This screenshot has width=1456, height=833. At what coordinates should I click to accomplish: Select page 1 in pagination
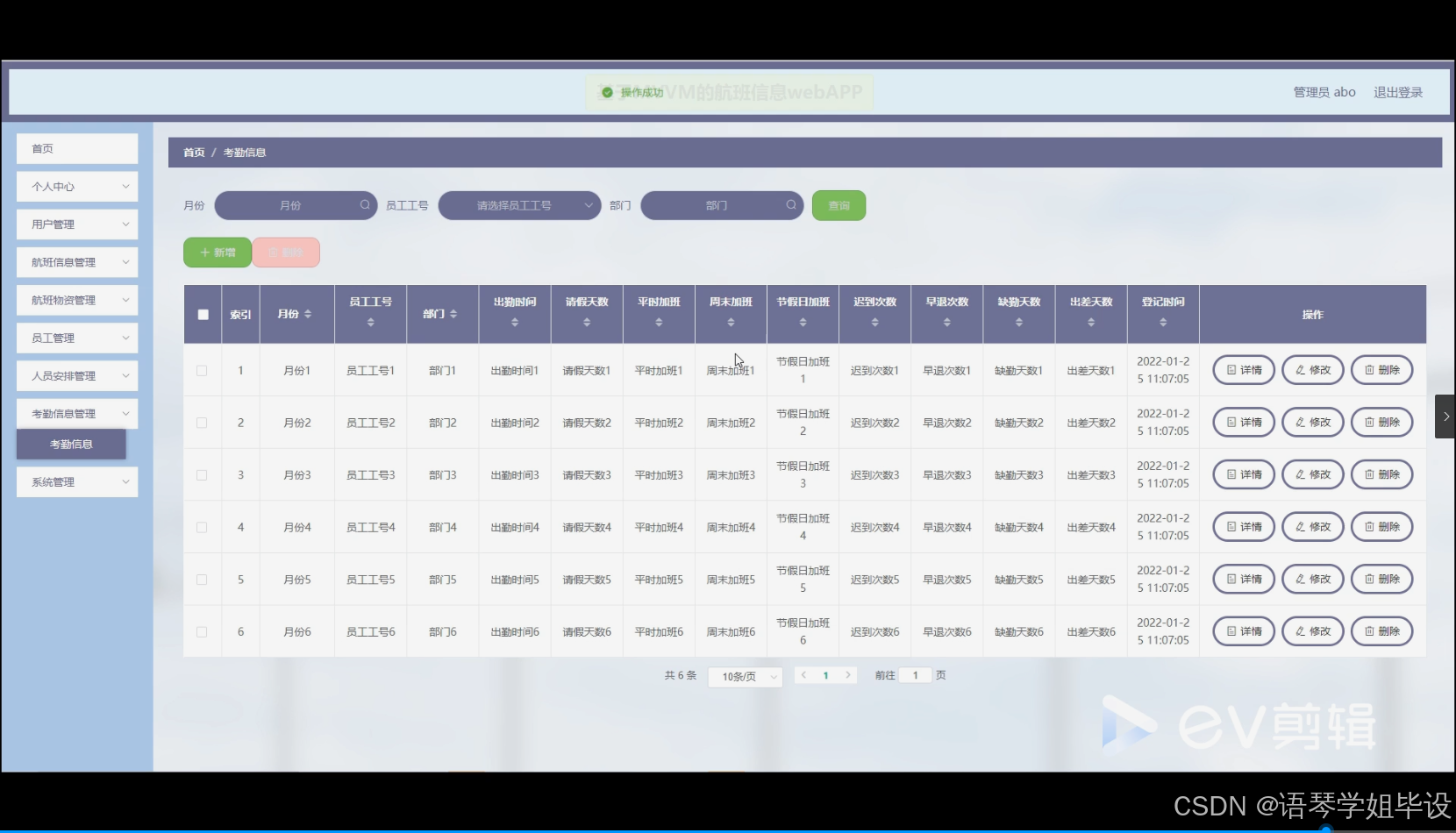click(825, 675)
